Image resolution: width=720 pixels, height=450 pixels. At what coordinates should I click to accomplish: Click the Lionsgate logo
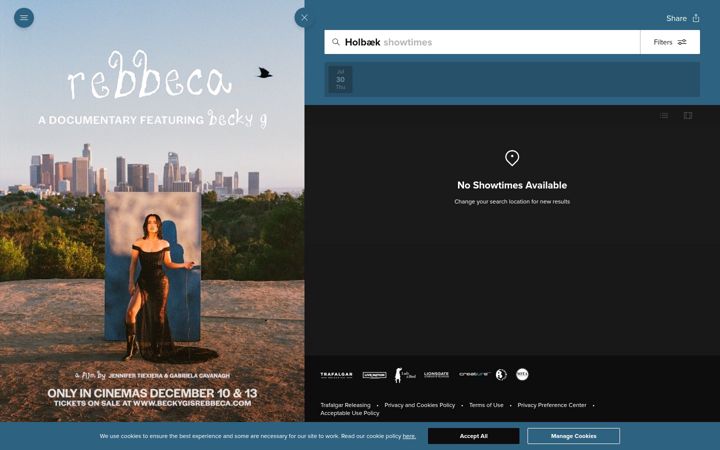[x=436, y=375]
